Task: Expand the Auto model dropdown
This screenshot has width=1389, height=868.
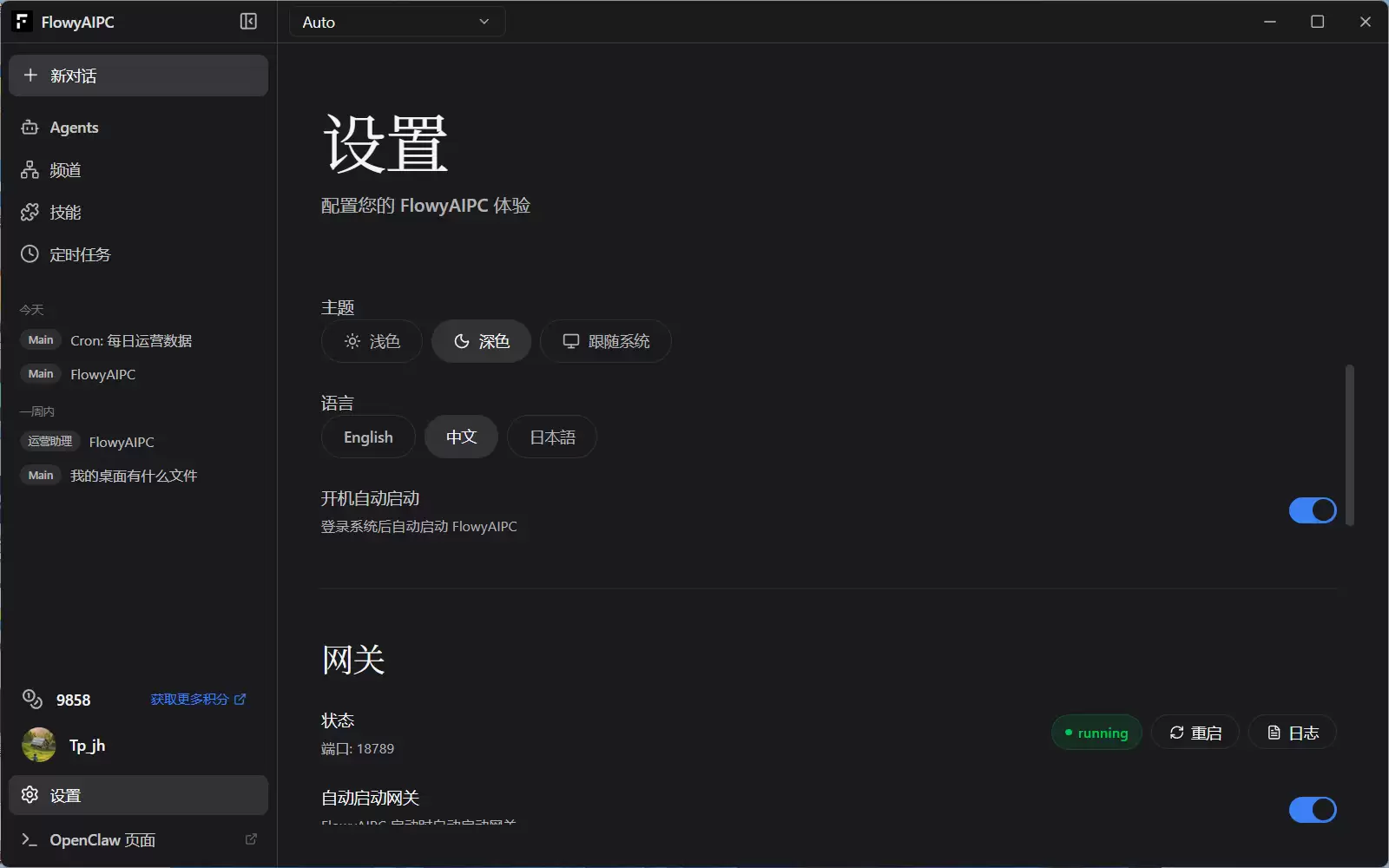Action: 397,22
